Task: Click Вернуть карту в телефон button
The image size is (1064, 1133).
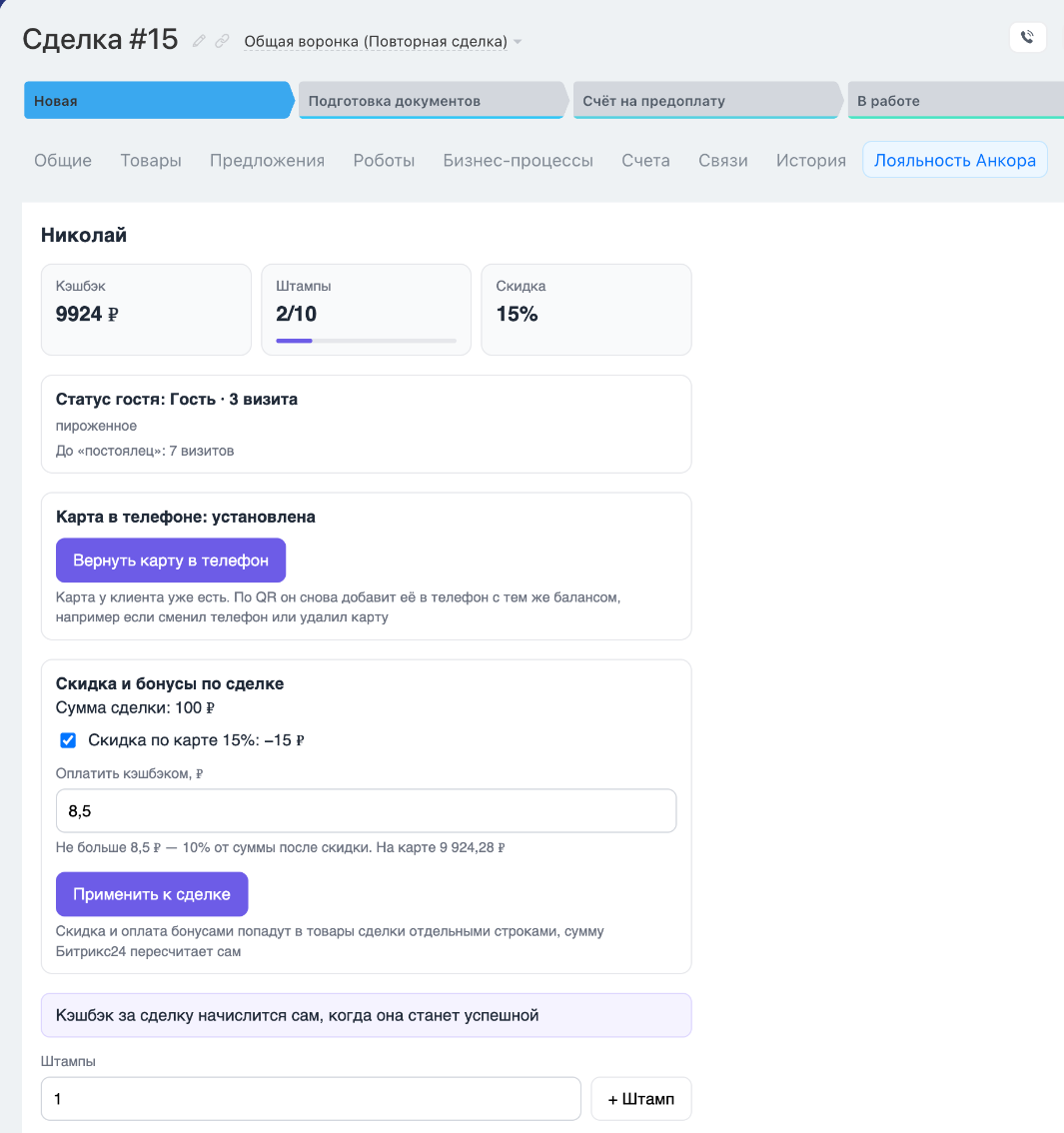Action: [x=171, y=560]
